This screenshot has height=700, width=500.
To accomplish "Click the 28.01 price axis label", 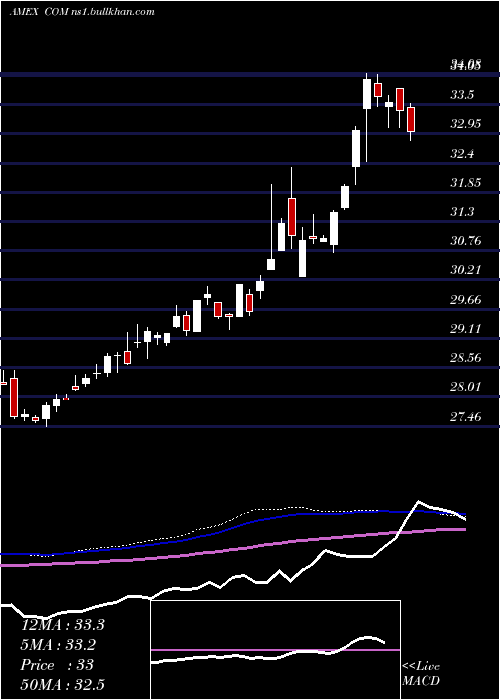I will (466, 387).
